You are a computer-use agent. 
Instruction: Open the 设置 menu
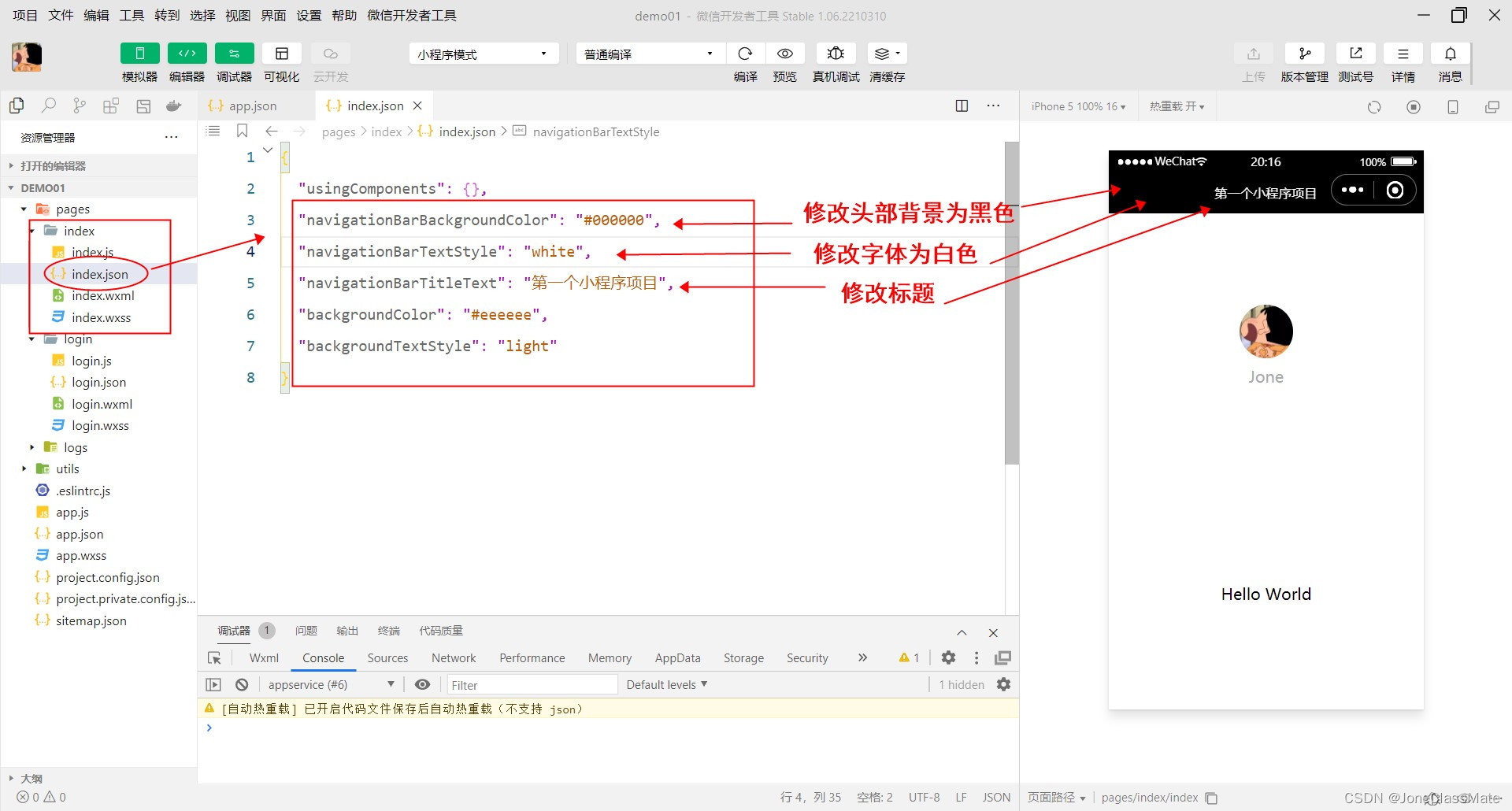pos(309,15)
